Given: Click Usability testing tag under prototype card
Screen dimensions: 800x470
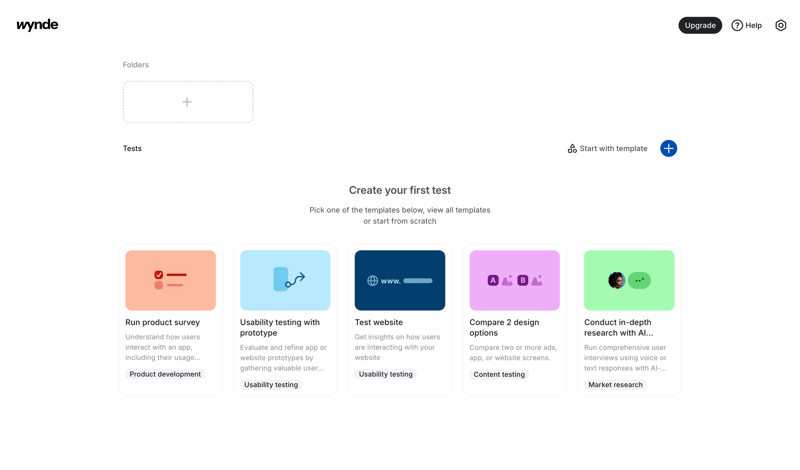Looking at the screenshot, I should pos(271,385).
